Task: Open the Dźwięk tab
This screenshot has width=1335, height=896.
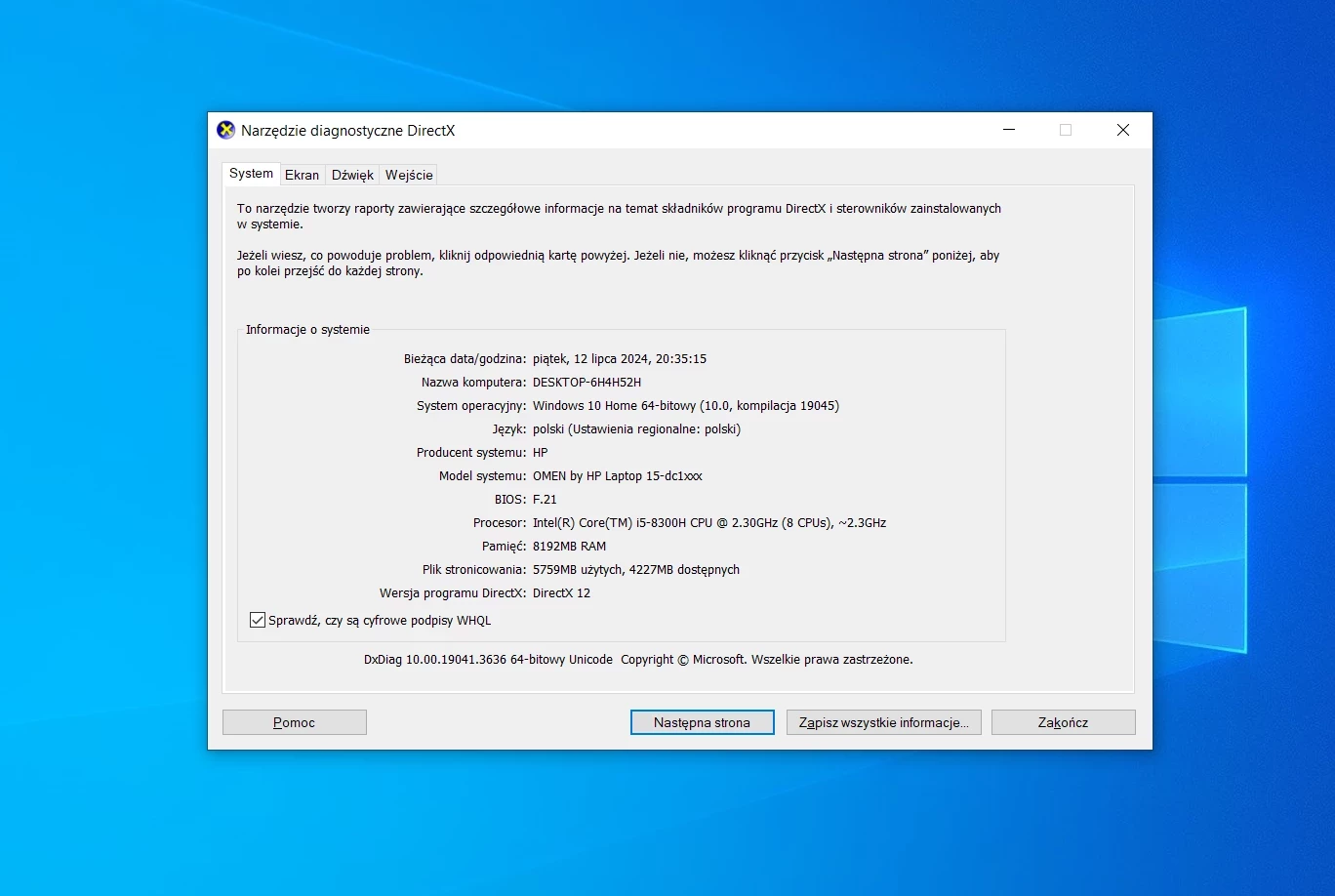Action: (352, 175)
